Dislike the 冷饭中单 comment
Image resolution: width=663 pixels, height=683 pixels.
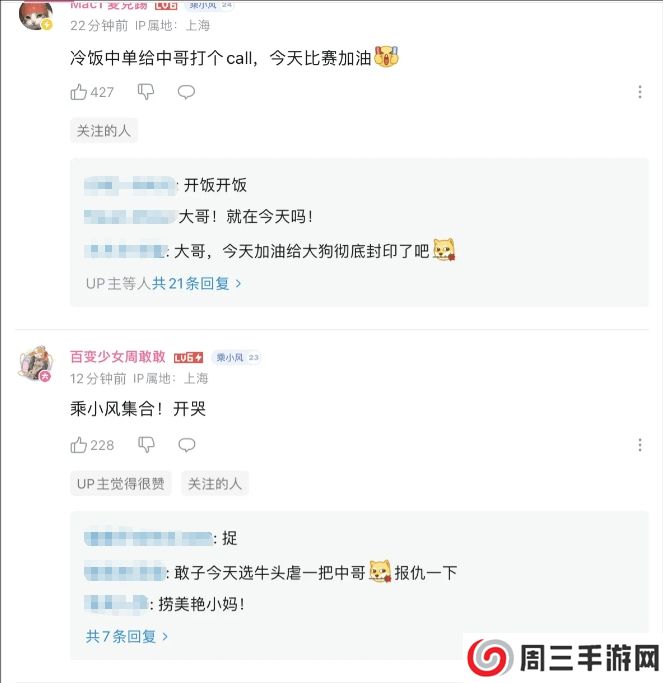[146, 92]
